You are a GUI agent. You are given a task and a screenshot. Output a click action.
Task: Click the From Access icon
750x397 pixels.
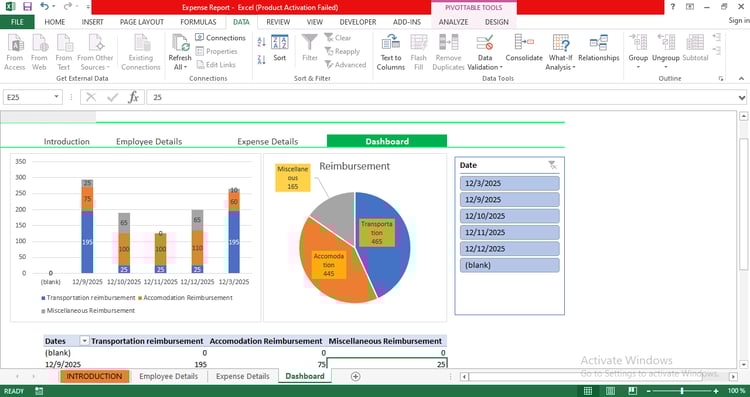(x=15, y=52)
